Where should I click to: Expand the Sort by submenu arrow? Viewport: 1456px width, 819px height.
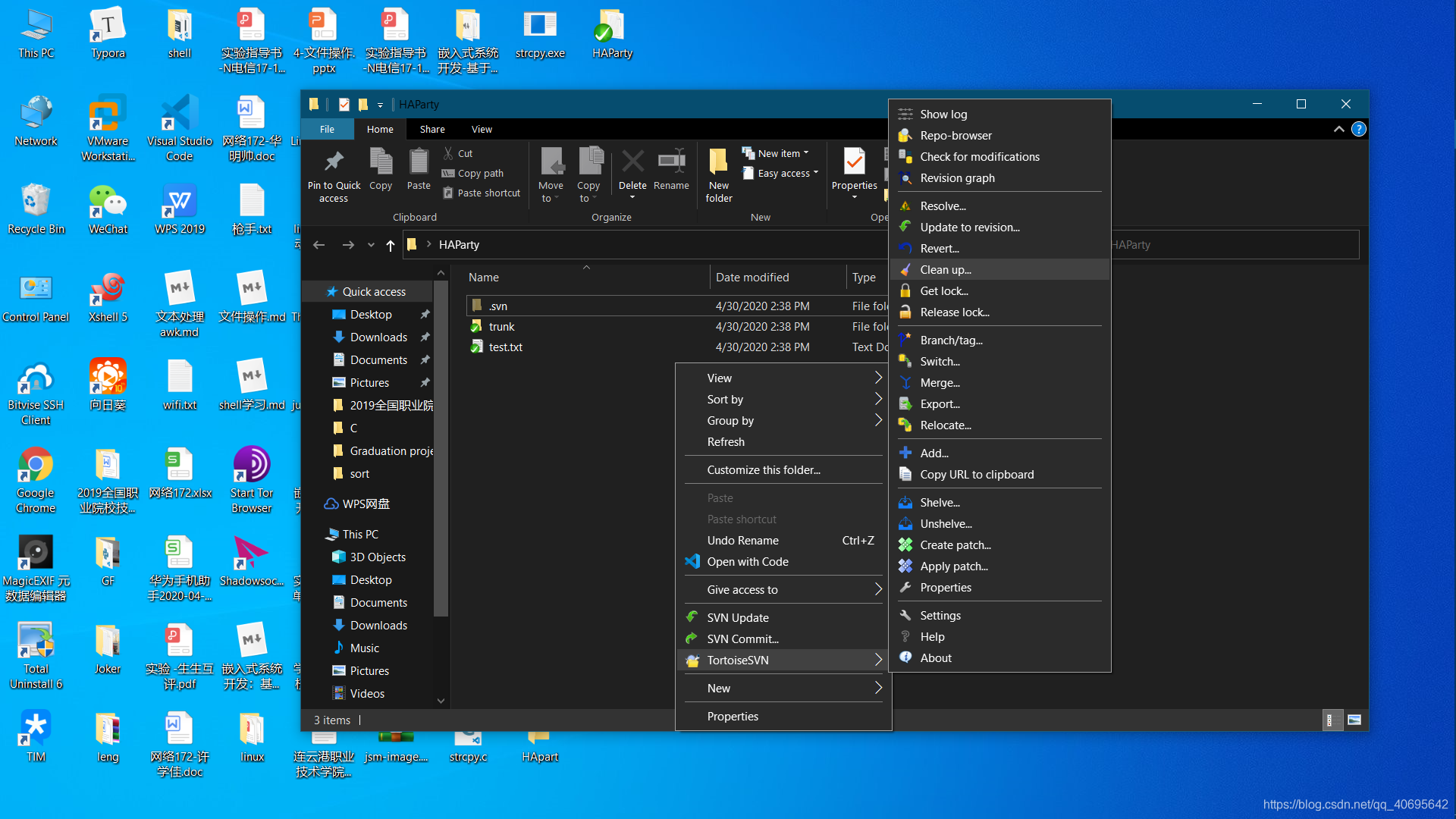(x=879, y=399)
